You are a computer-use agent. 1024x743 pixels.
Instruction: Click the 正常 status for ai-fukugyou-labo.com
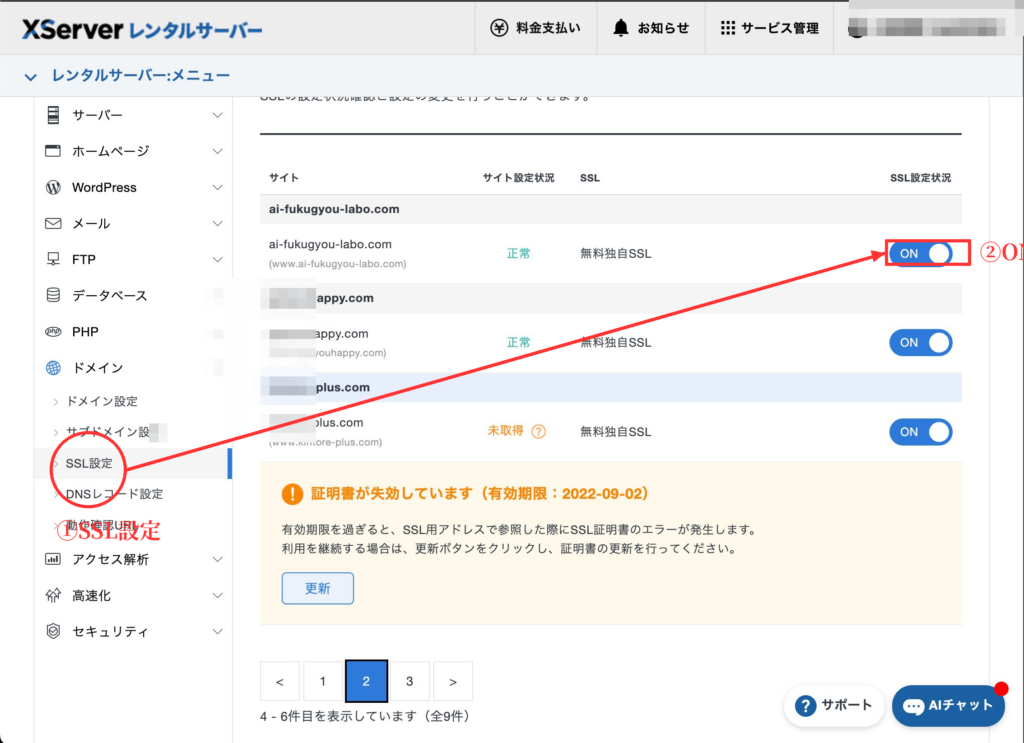pos(519,253)
